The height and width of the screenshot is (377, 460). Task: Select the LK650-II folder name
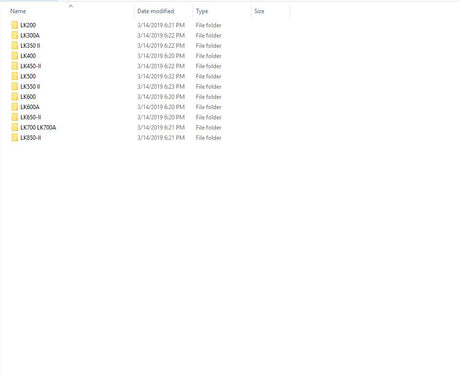31,117
